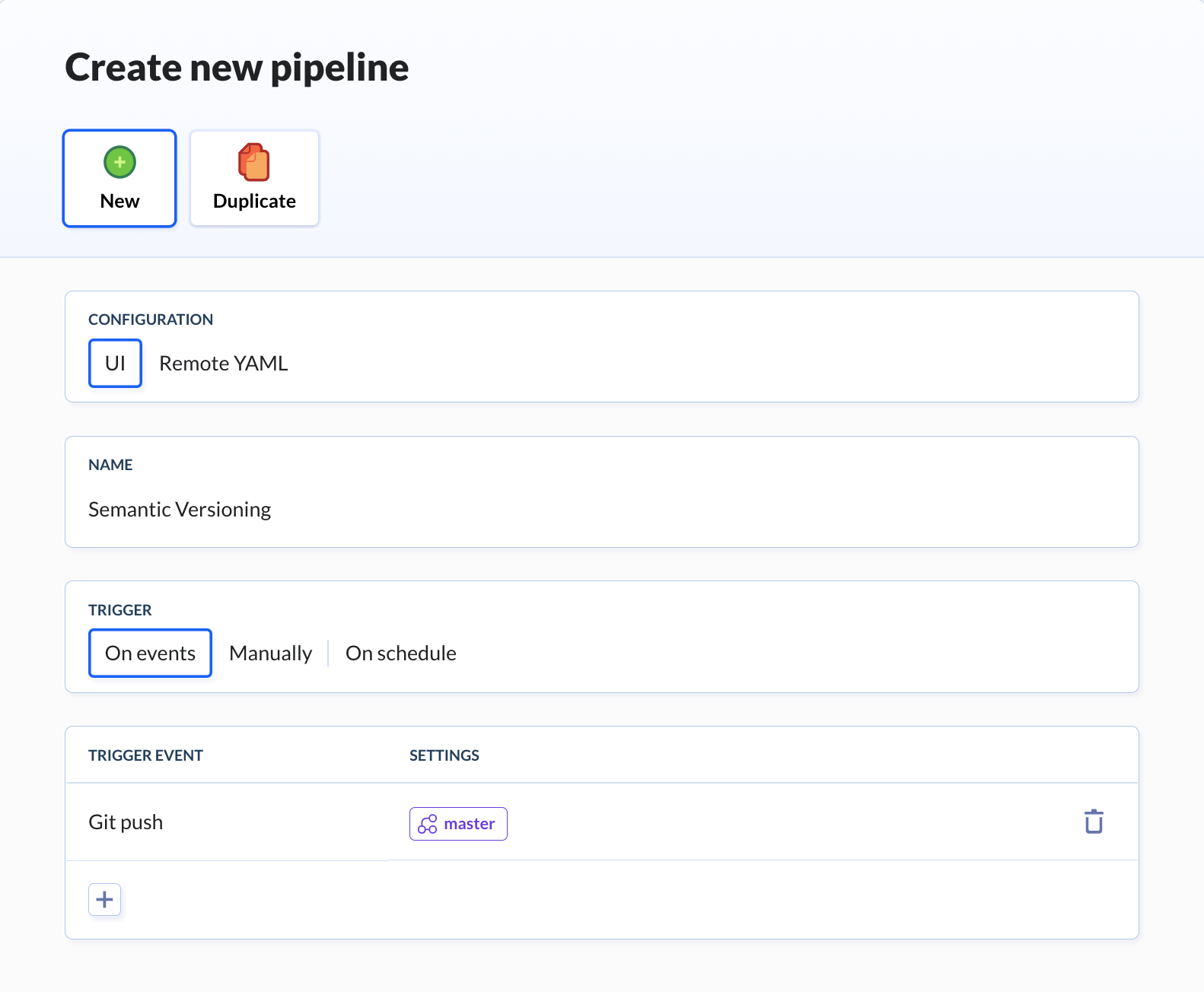
Task: Click the TRIGGER section label
Action: [120, 610]
